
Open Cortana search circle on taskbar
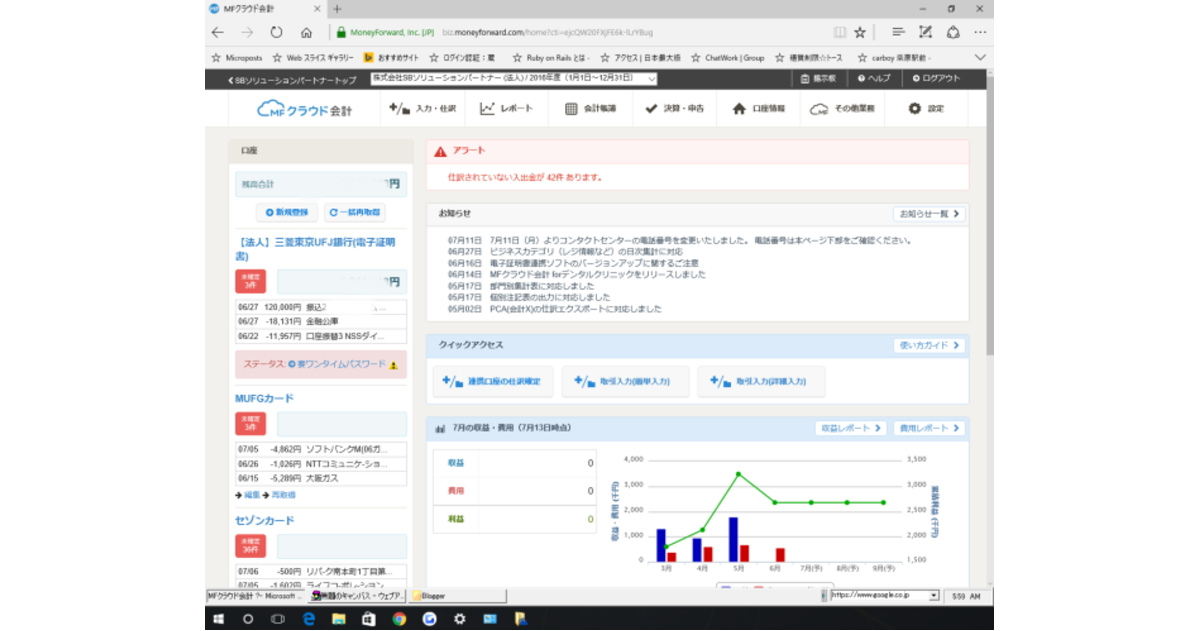pyautogui.click(x=248, y=619)
